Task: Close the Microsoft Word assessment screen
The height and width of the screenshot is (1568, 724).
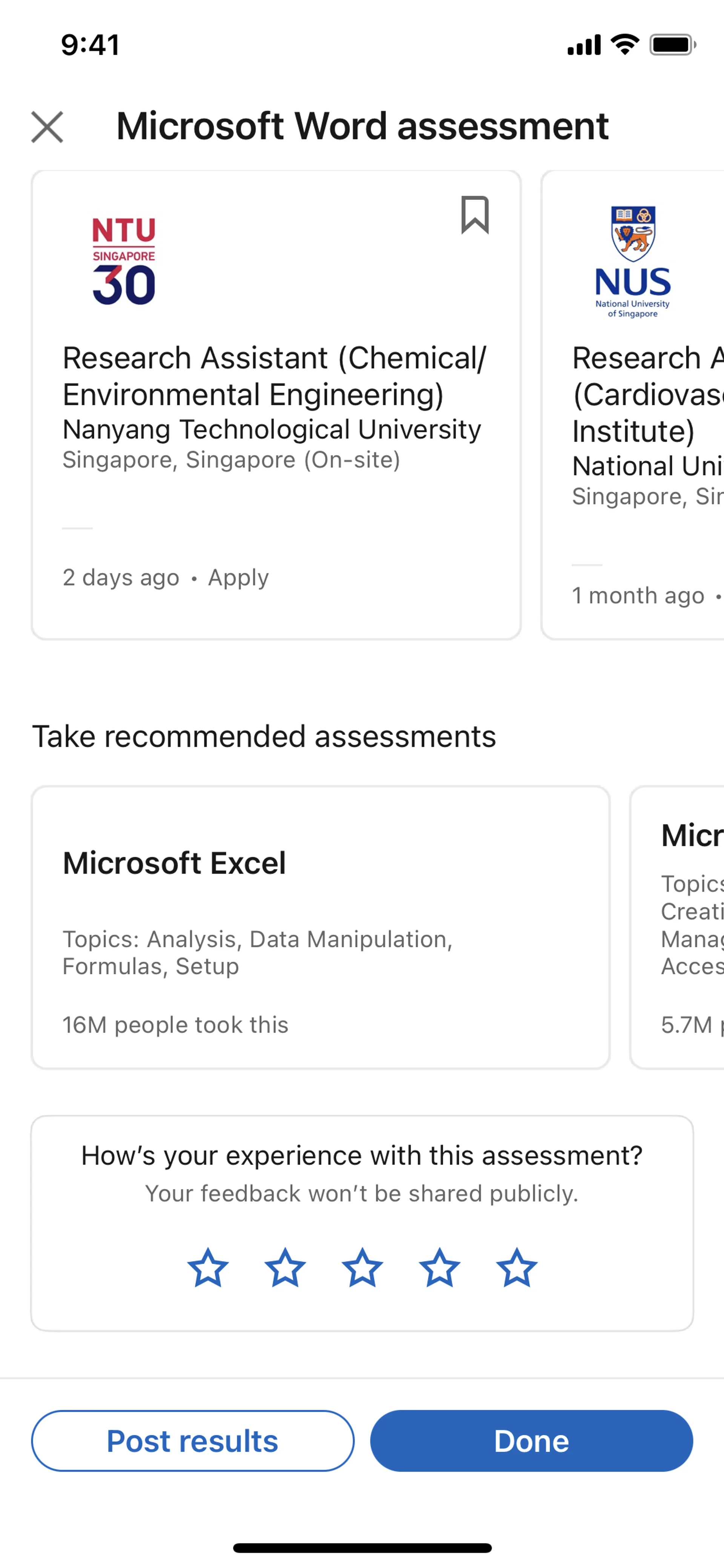Action: 48,127
